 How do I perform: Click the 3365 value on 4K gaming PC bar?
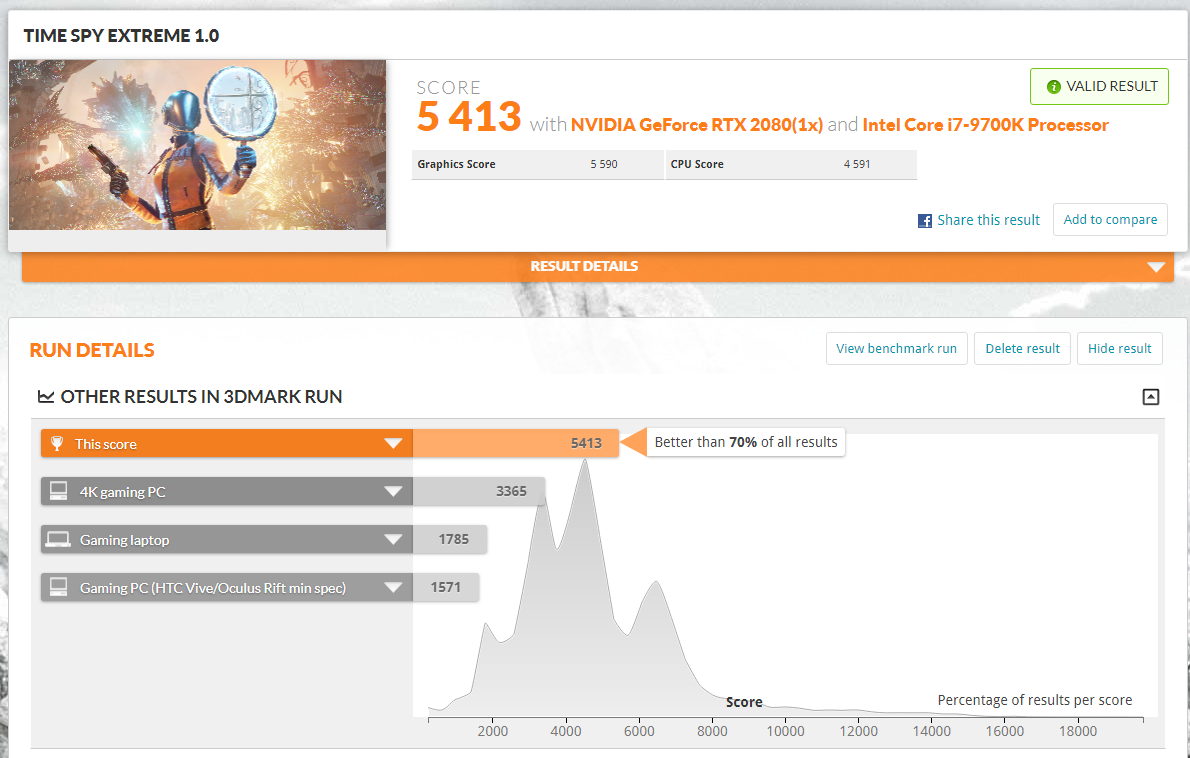511,491
